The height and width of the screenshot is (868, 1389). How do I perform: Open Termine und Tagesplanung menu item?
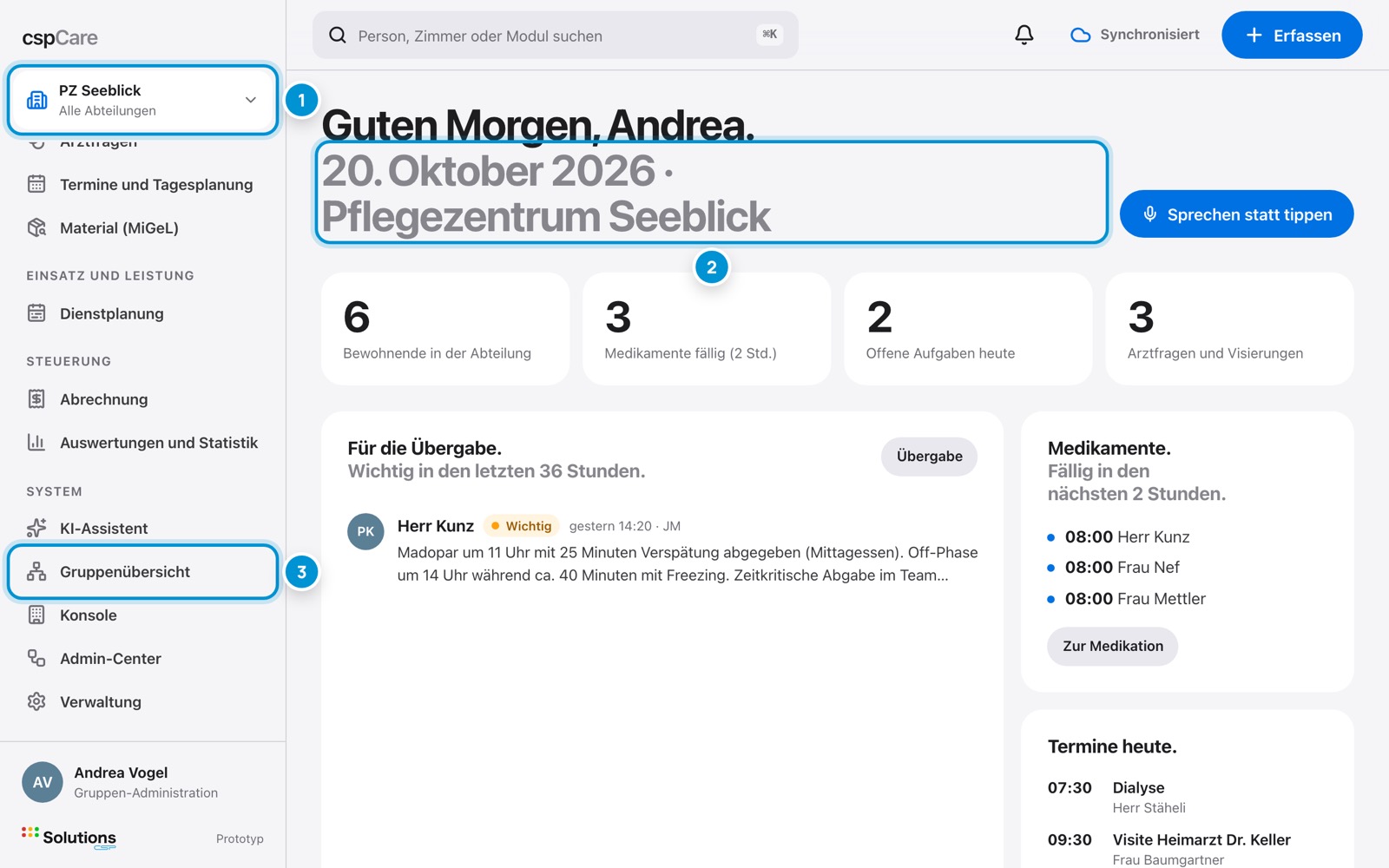[143, 184]
